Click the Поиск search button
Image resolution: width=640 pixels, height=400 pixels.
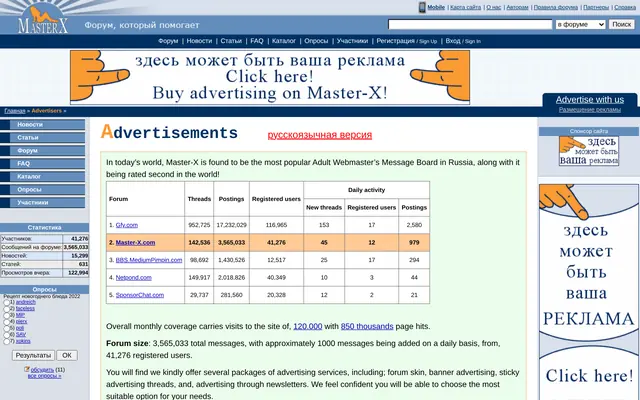click(x=622, y=24)
